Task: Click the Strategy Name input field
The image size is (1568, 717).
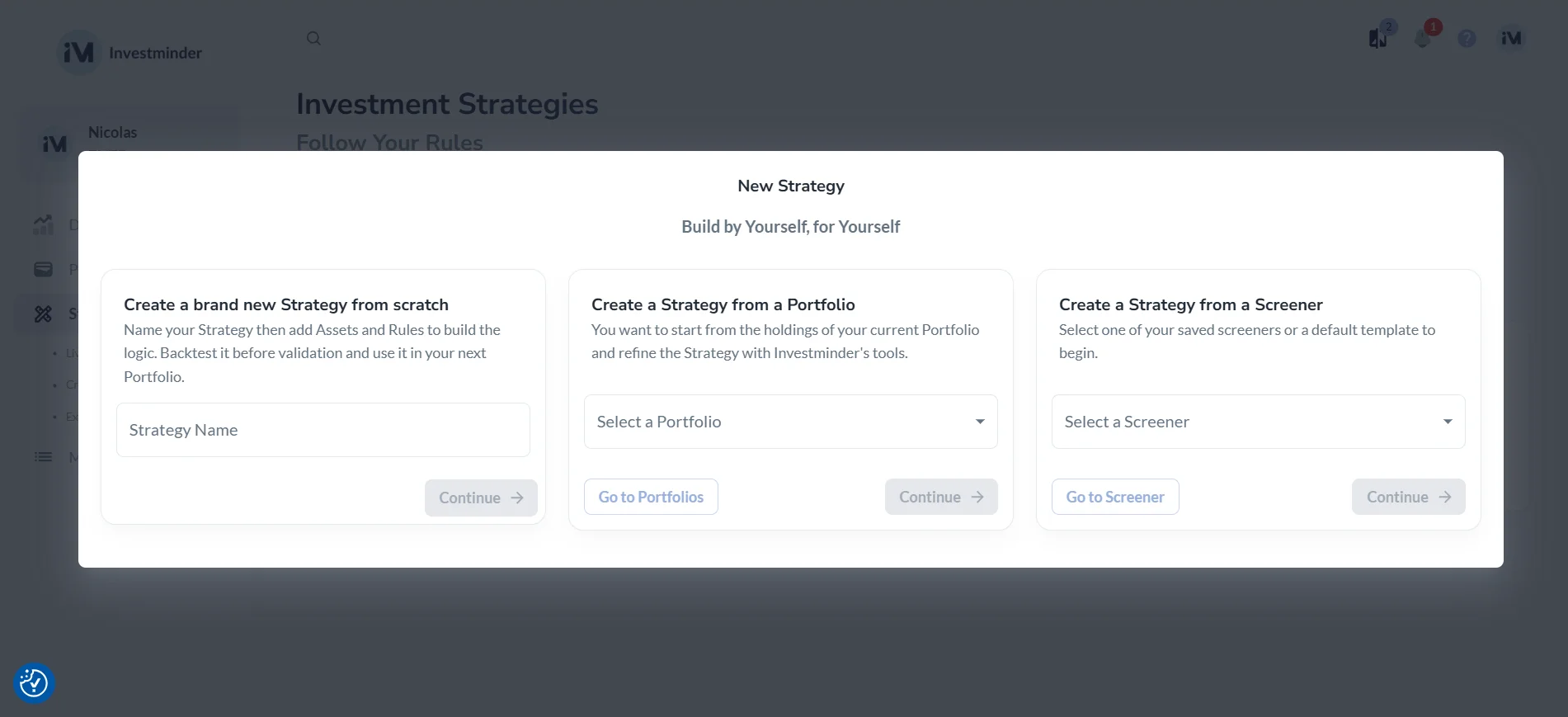Action: click(x=323, y=429)
